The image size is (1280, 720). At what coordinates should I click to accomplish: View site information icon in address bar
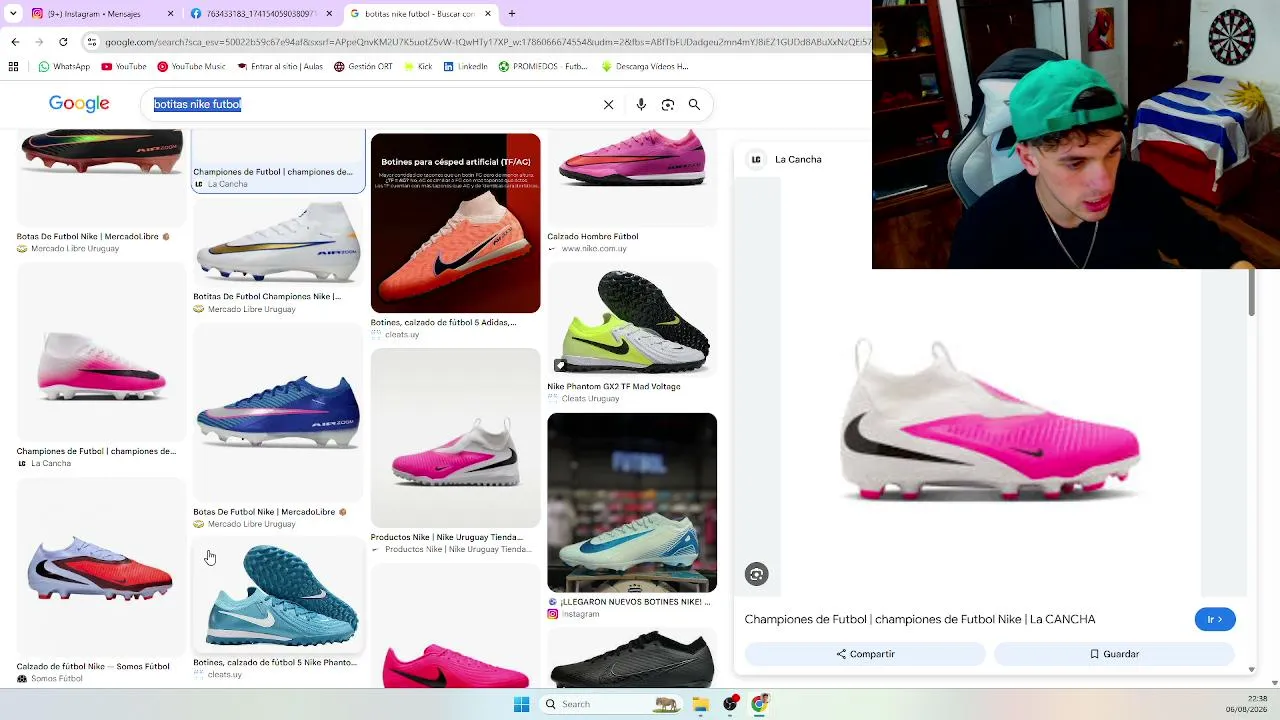[x=92, y=42]
